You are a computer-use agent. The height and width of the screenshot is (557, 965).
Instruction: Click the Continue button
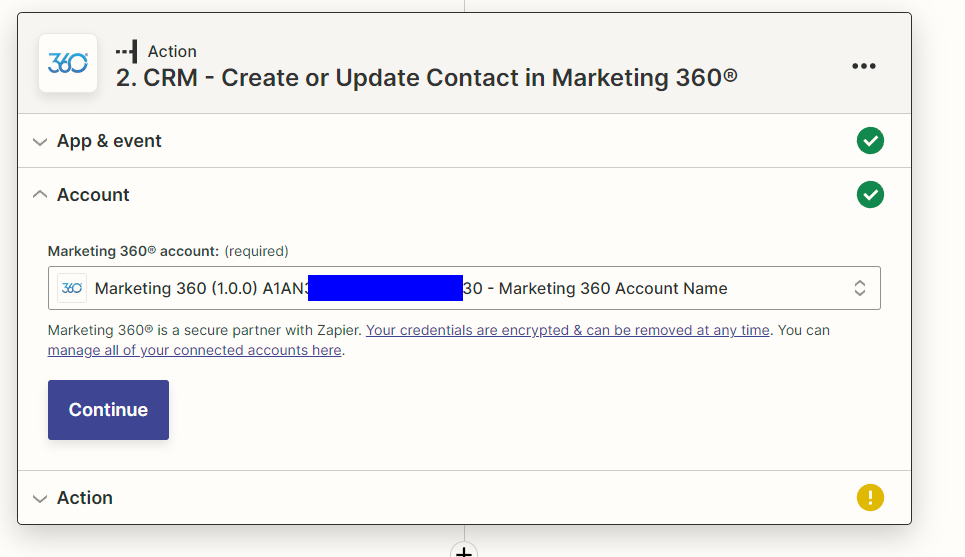pos(108,410)
